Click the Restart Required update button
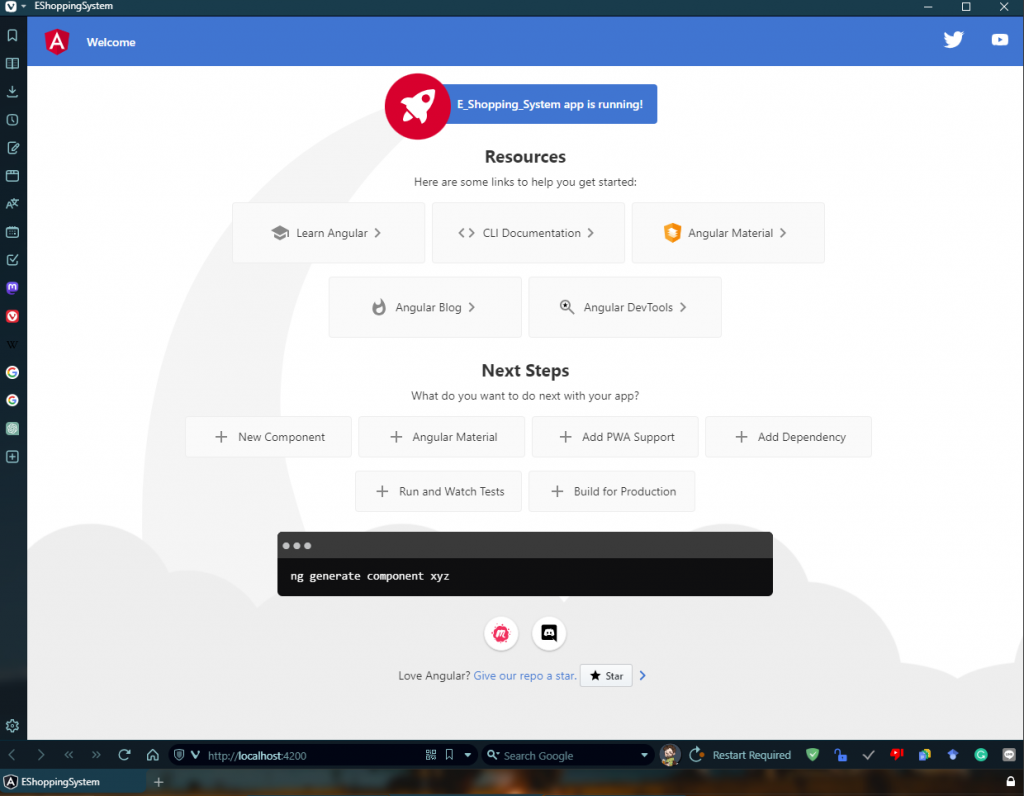The image size is (1024, 796). point(740,755)
